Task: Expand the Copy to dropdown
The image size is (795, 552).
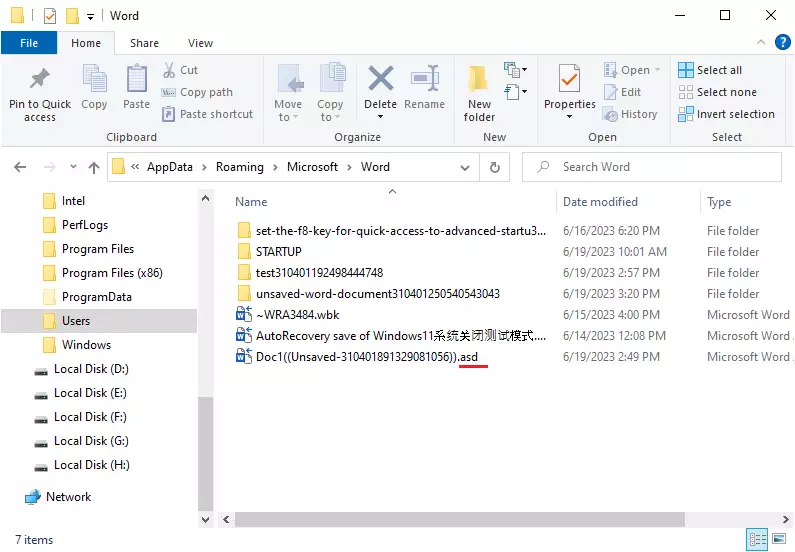Action: 330,117
